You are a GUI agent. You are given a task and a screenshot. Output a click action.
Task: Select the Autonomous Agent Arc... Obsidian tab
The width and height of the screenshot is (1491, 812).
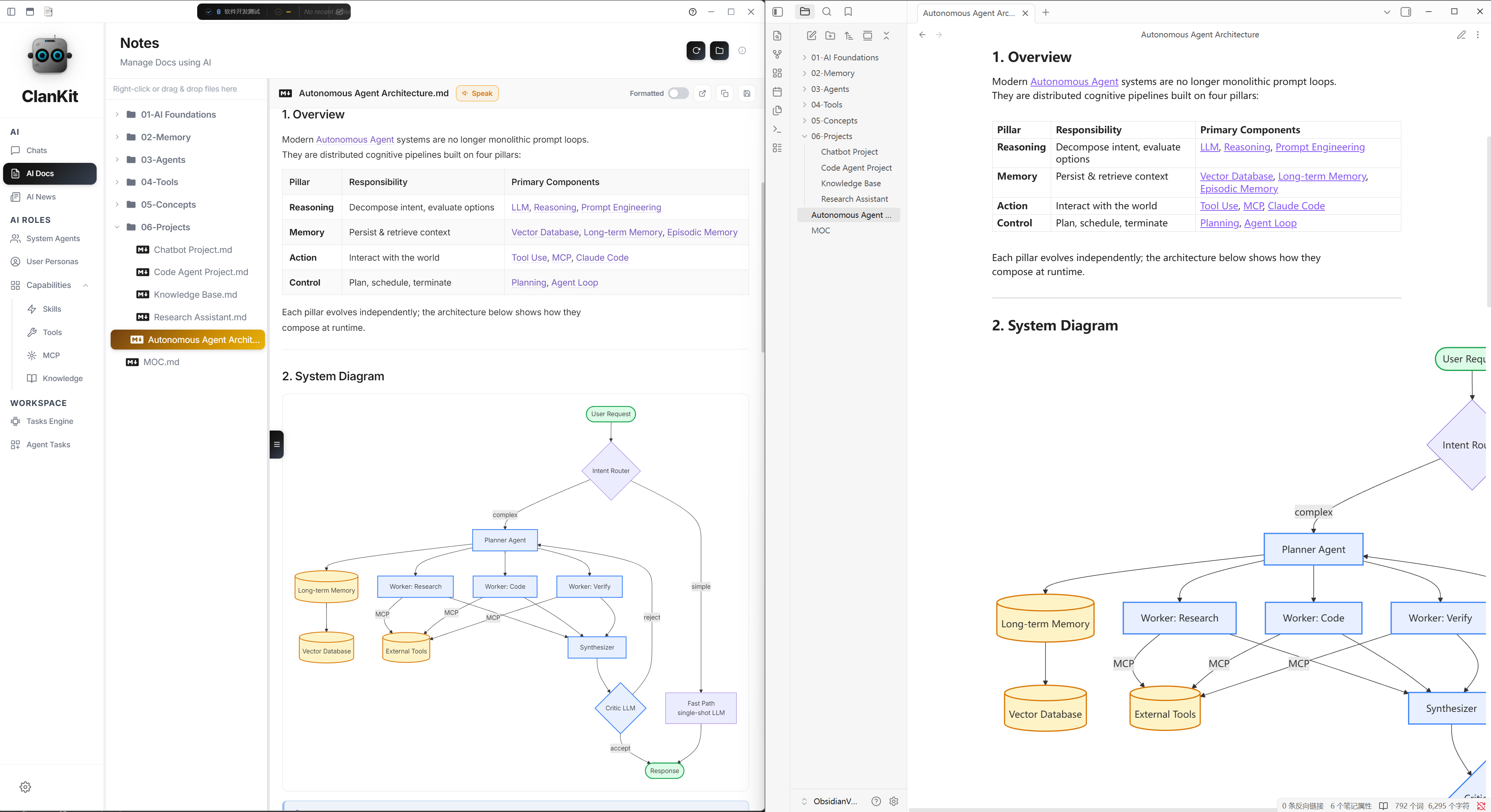(x=968, y=13)
